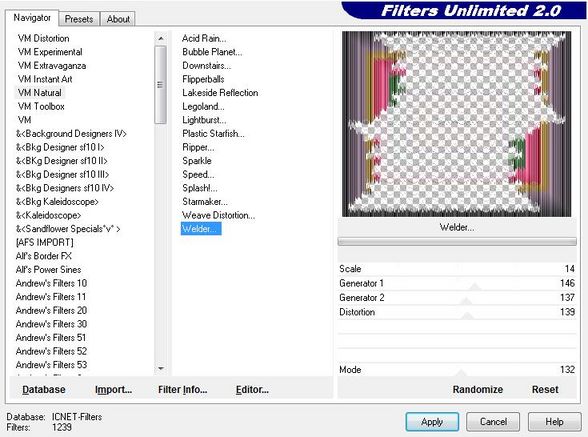Click the Generator 1 slider handle
The width and height of the screenshot is (588, 437).
click(475, 287)
